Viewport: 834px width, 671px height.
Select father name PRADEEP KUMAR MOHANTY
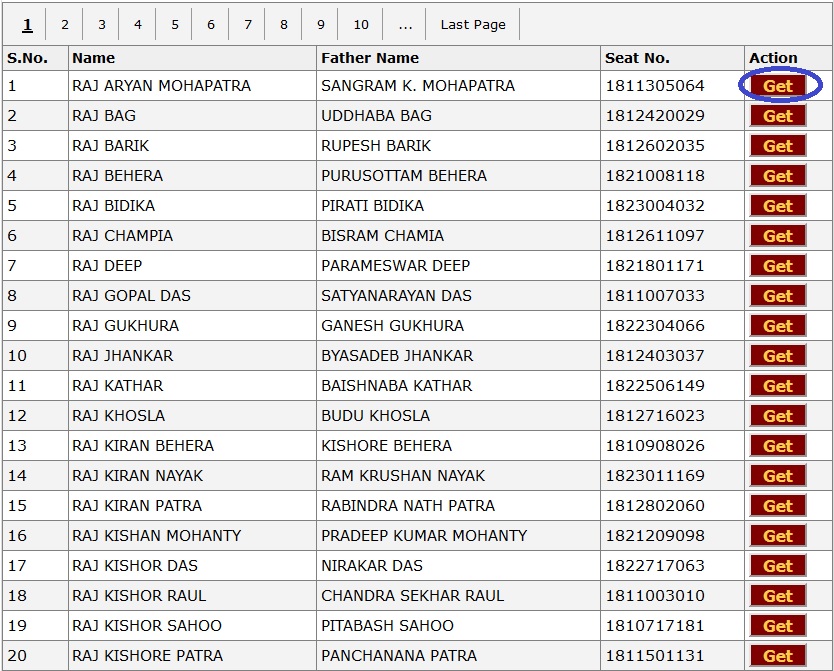(424, 535)
